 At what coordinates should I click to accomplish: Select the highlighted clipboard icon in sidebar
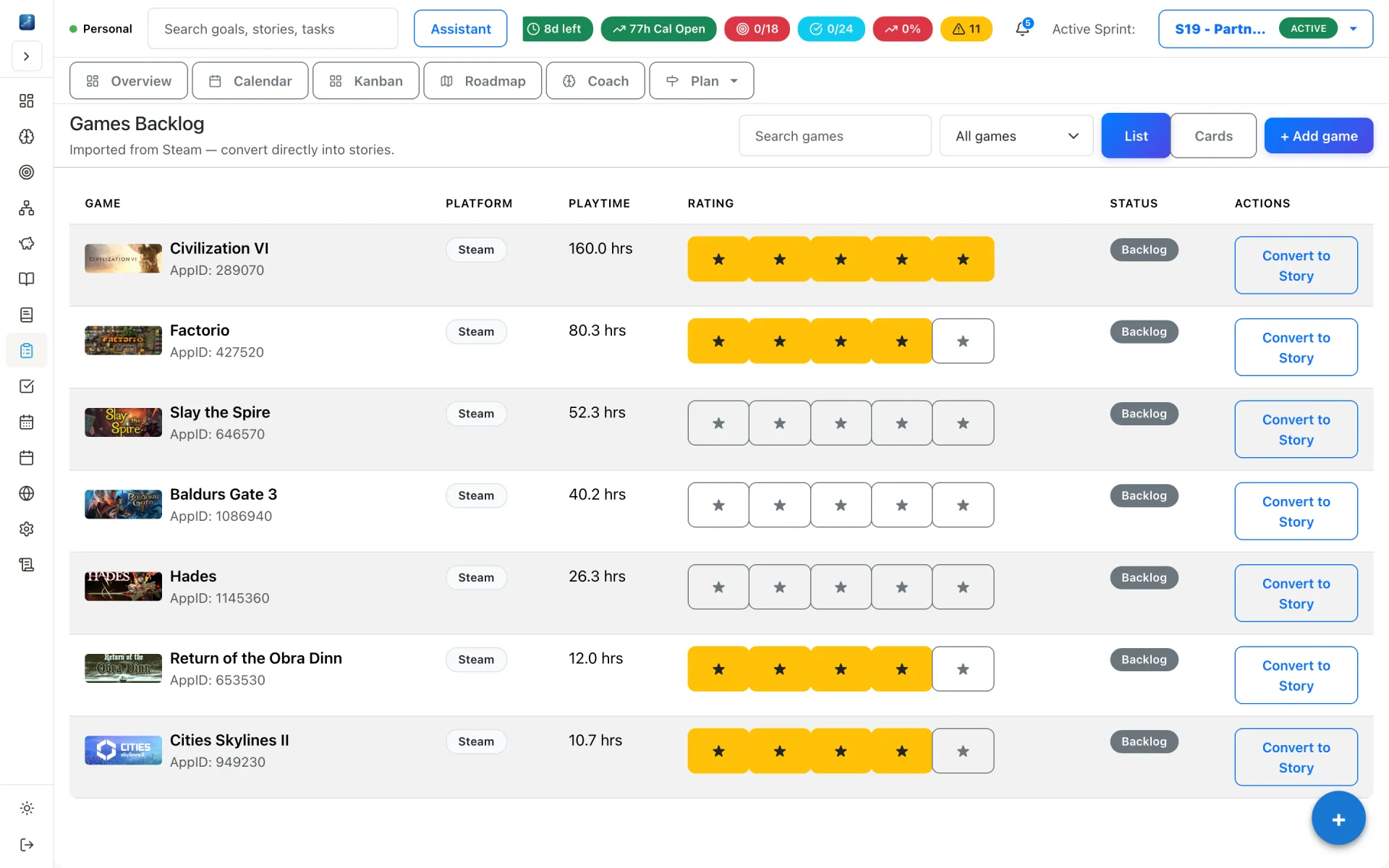pos(27,351)
